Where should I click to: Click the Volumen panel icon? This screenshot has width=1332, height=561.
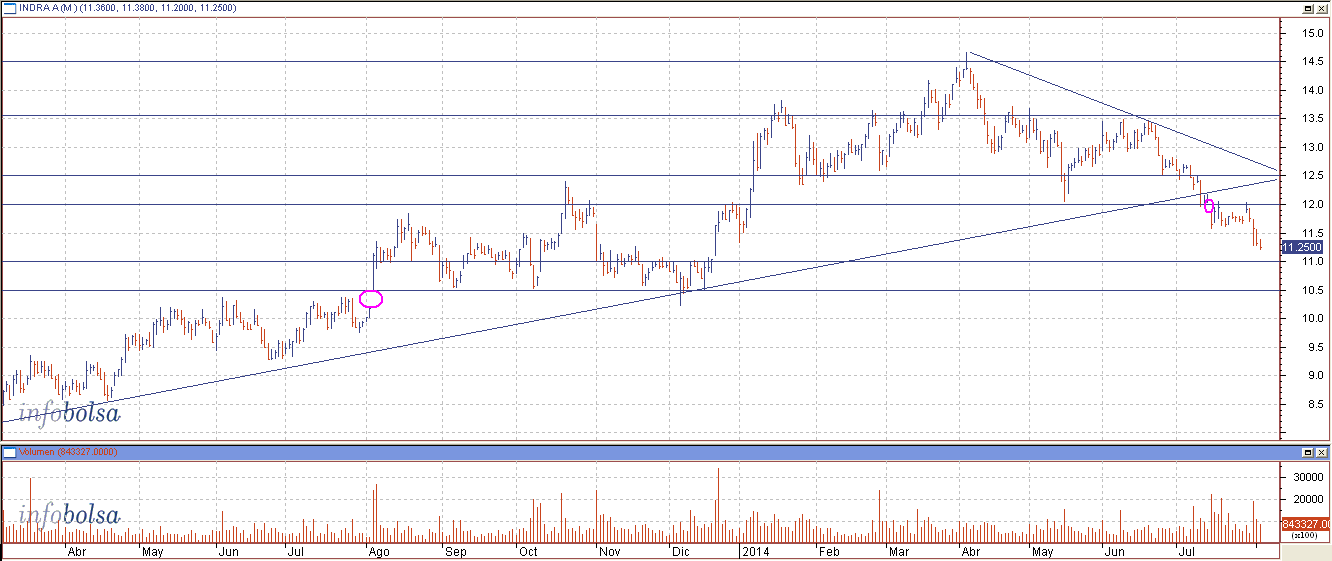pyautogui.click(x=9, y=452)
